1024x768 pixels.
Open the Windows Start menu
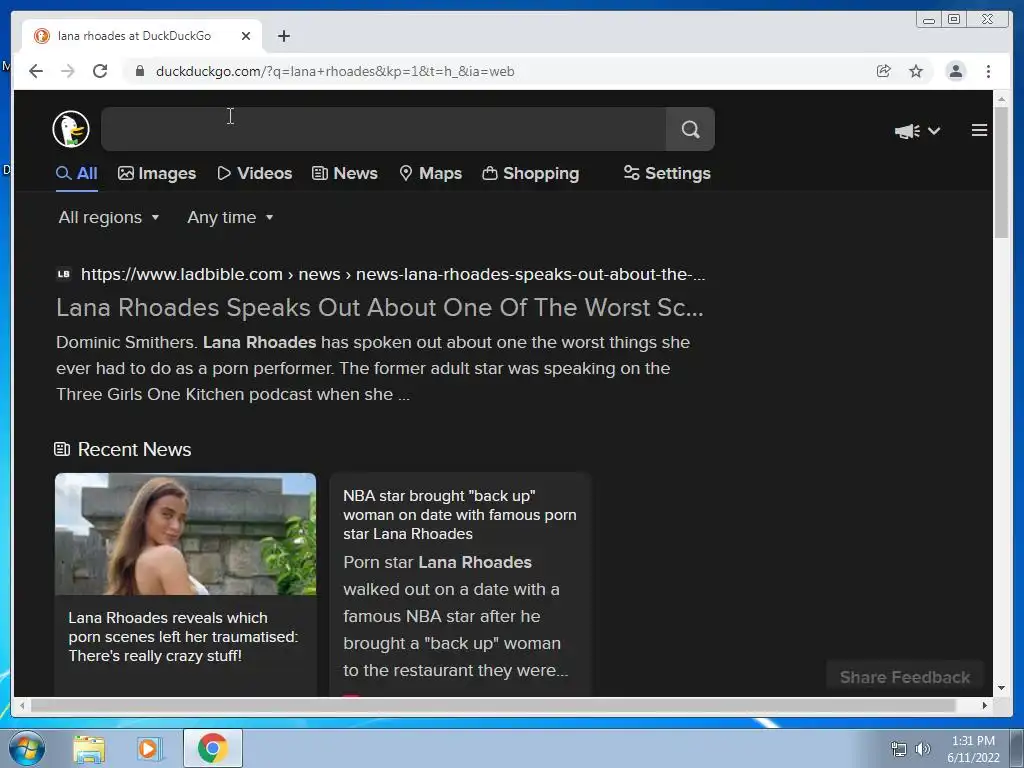(x=26, y=748)
